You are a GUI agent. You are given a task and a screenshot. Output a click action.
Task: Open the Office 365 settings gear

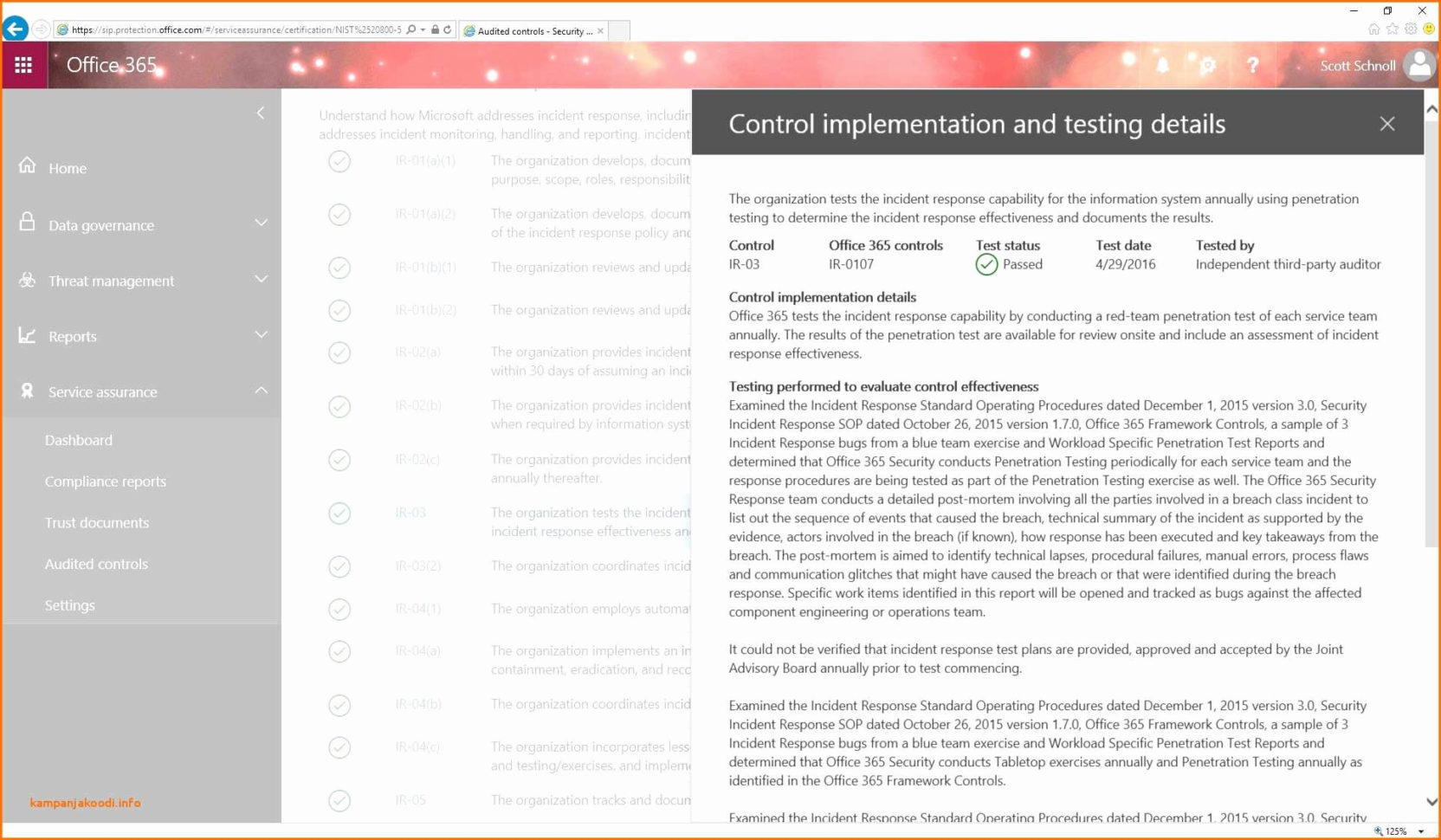click(x=1207, y=65)
